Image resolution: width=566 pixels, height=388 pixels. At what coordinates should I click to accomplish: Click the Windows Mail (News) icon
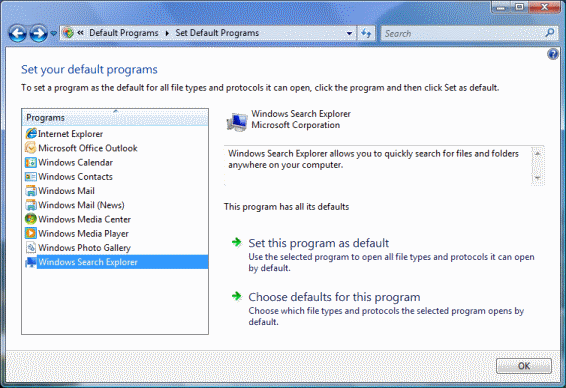tap(31, 205)
